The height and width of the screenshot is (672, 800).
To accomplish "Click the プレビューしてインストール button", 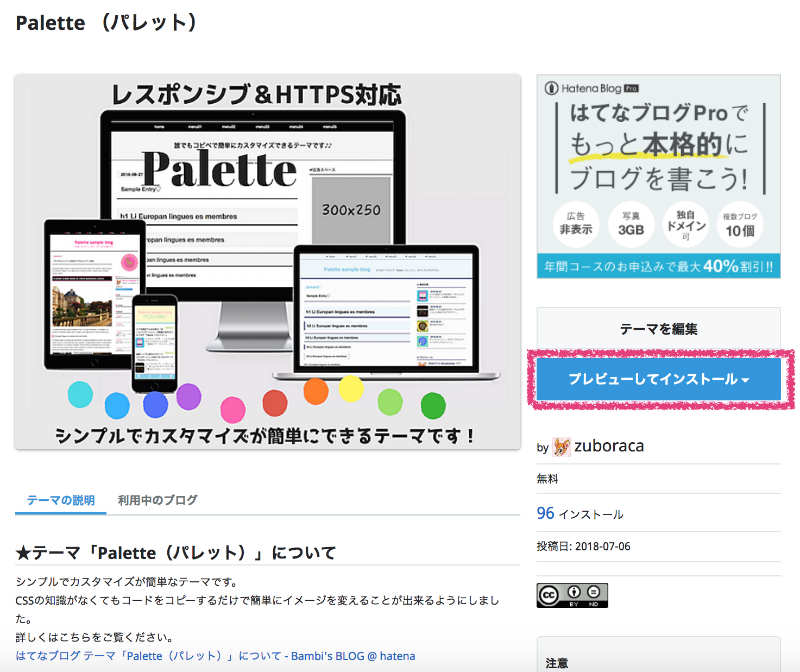I will click(658, 379).
